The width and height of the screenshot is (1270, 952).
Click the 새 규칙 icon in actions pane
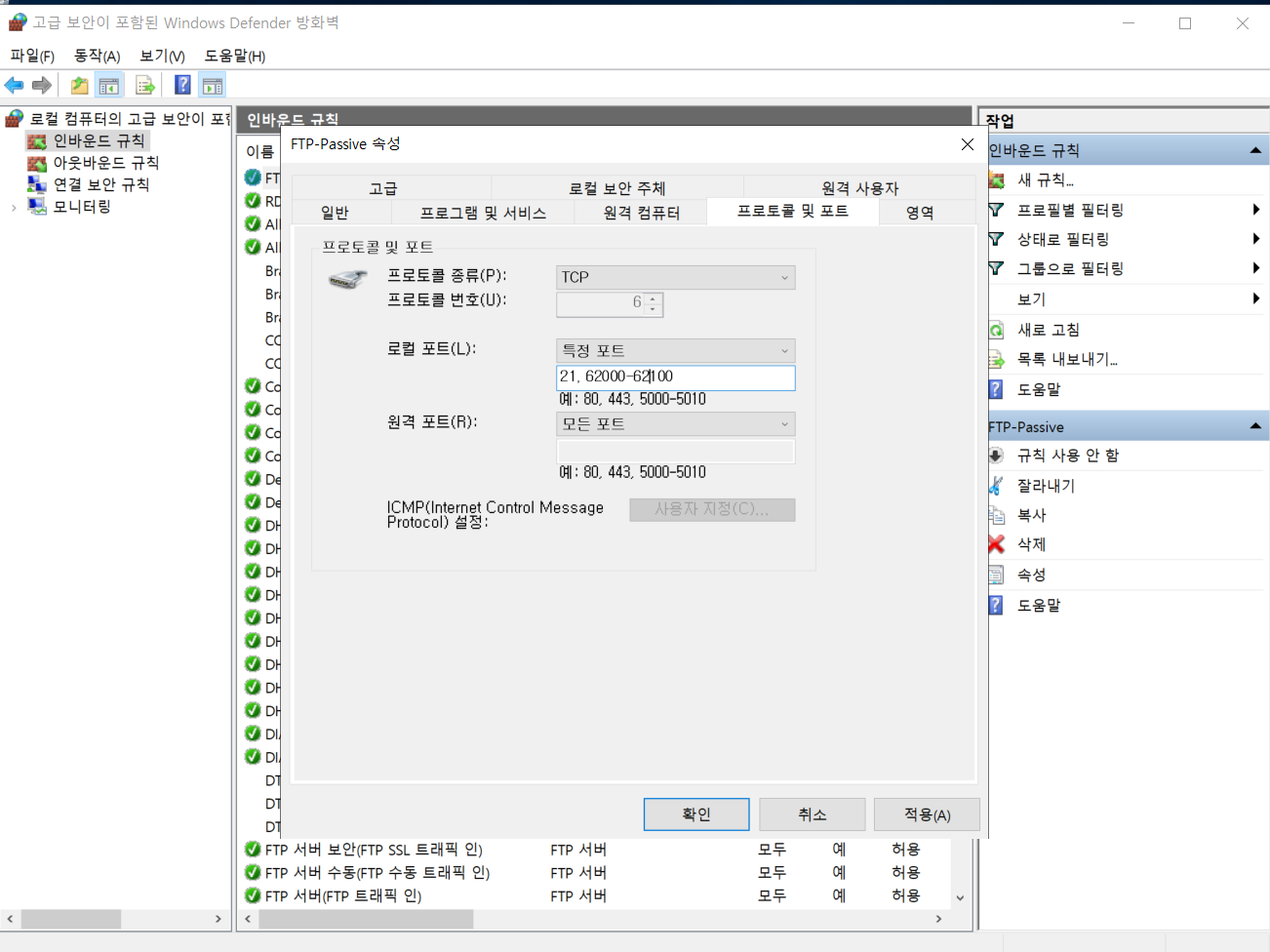997,179
